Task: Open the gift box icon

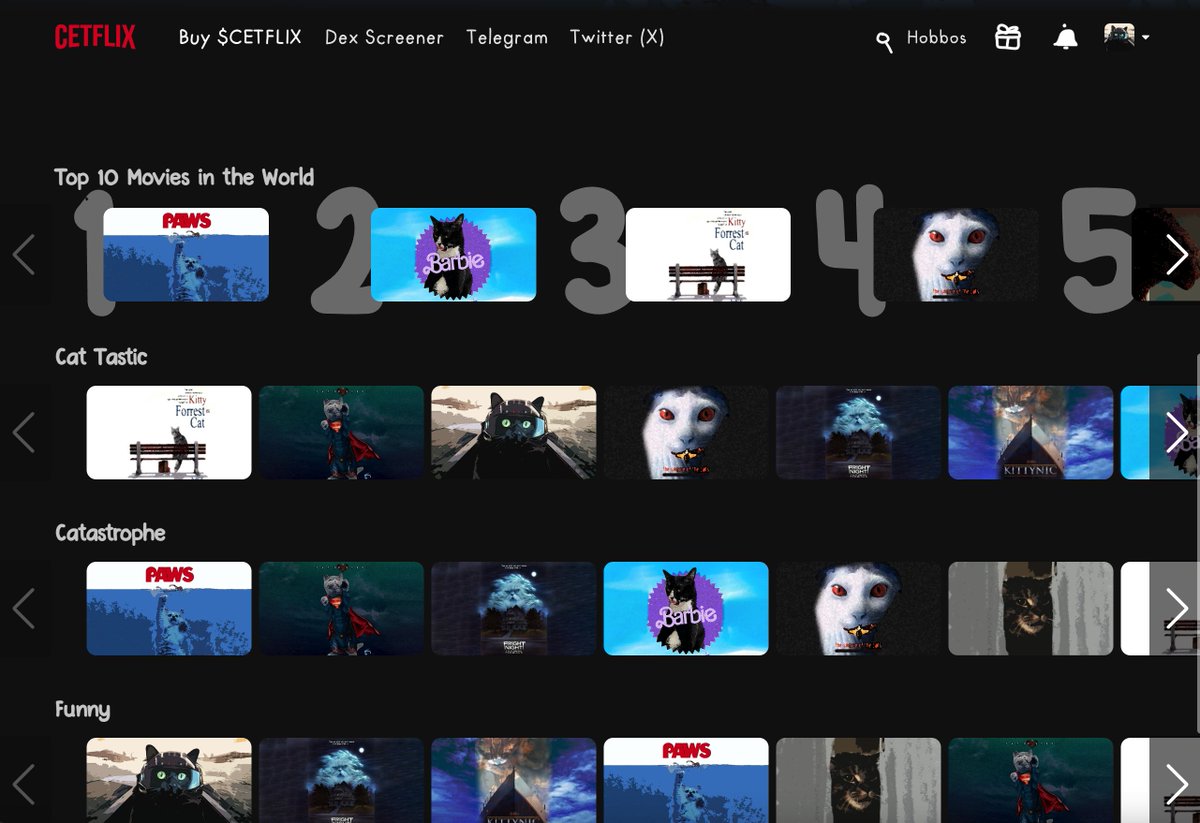Action: pyautogui.click(x=1008, y=37)
